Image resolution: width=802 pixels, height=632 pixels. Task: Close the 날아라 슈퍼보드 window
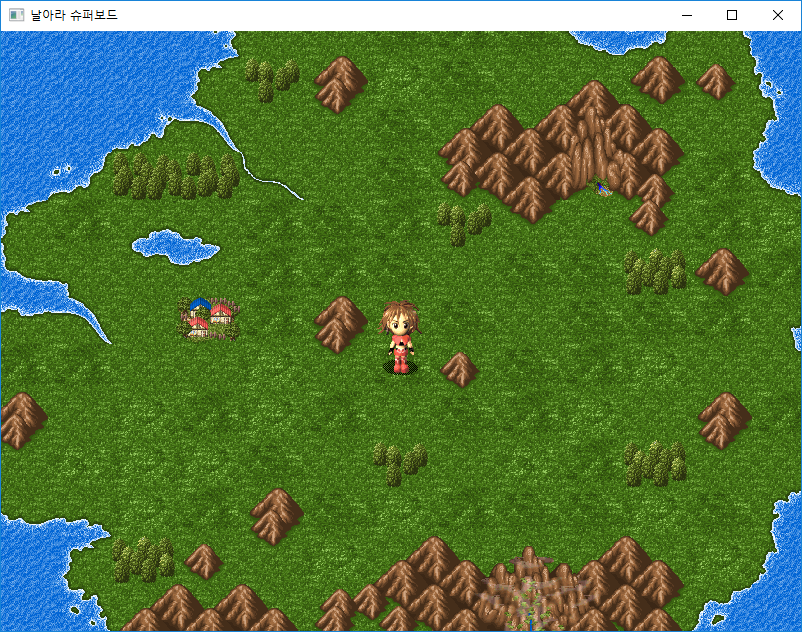(777, 15)
